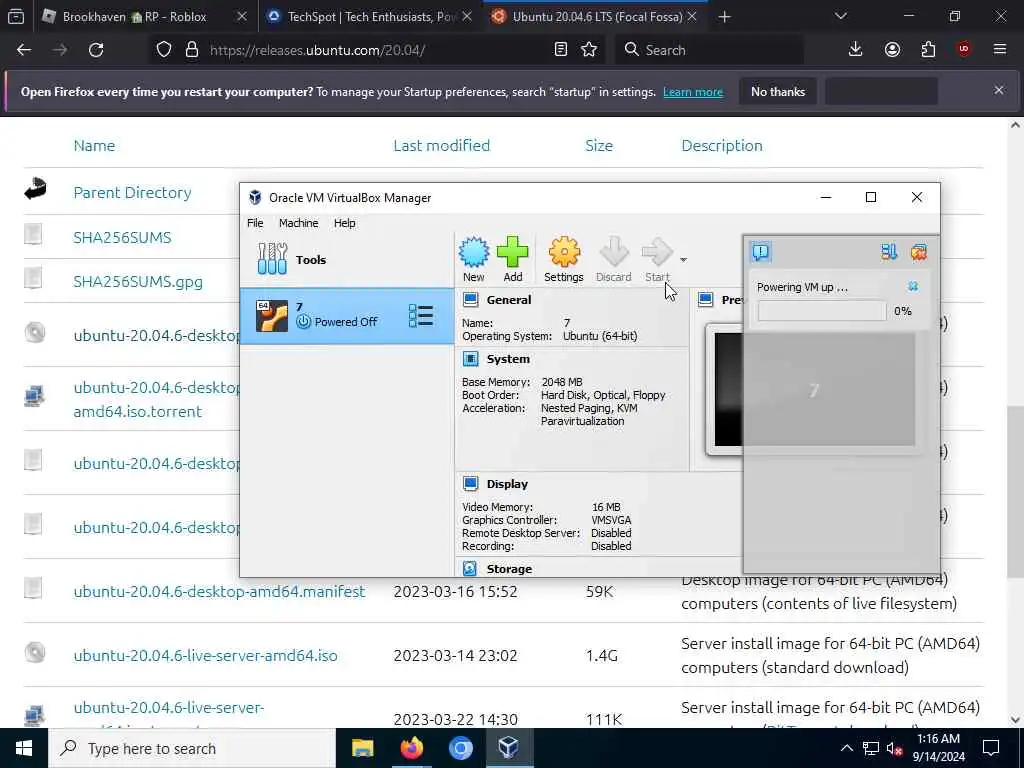Click the System section header
The image size is (1024, 768).
(508, 359)
